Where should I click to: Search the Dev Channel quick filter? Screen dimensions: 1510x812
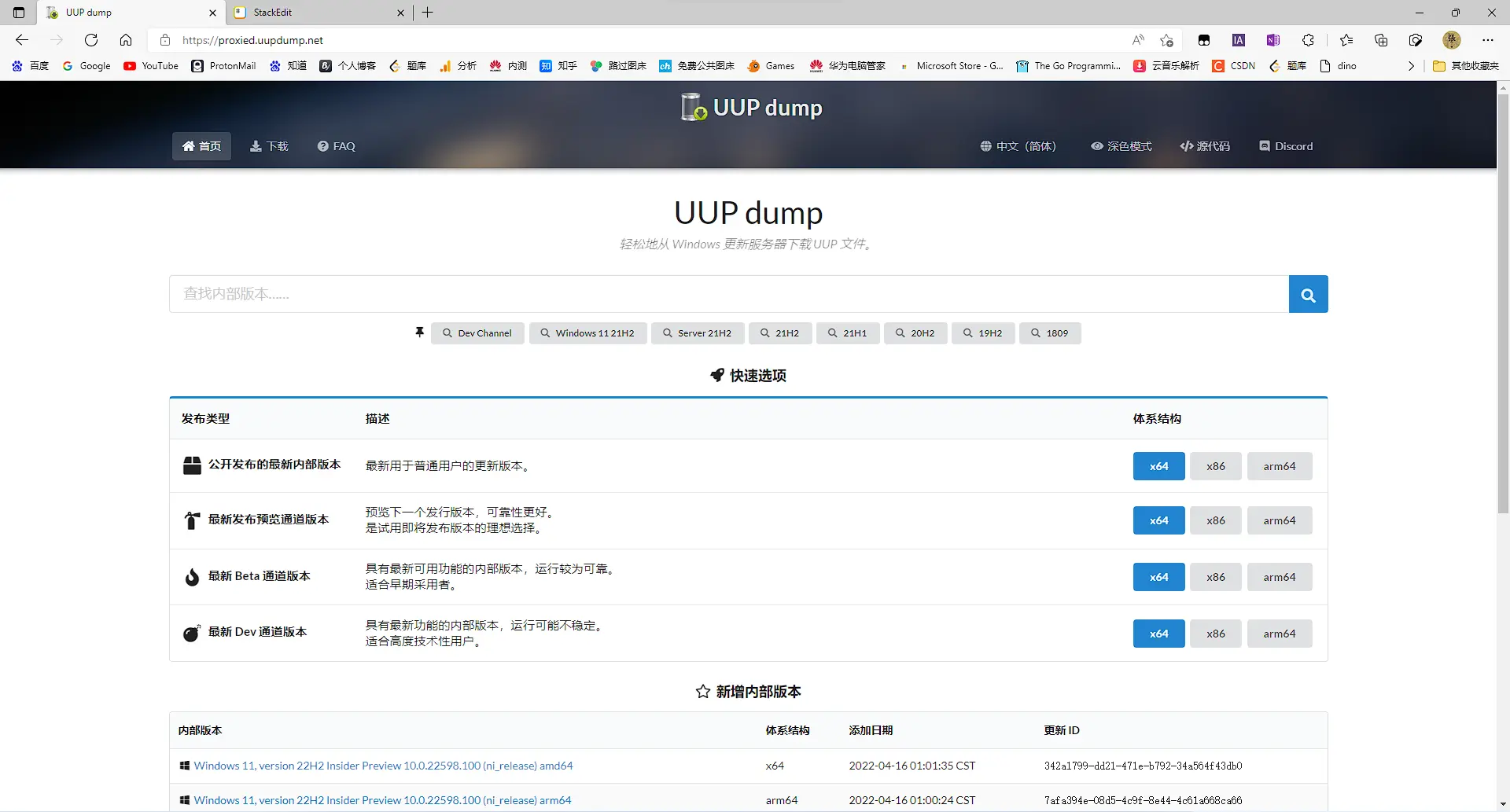(477, 333)
